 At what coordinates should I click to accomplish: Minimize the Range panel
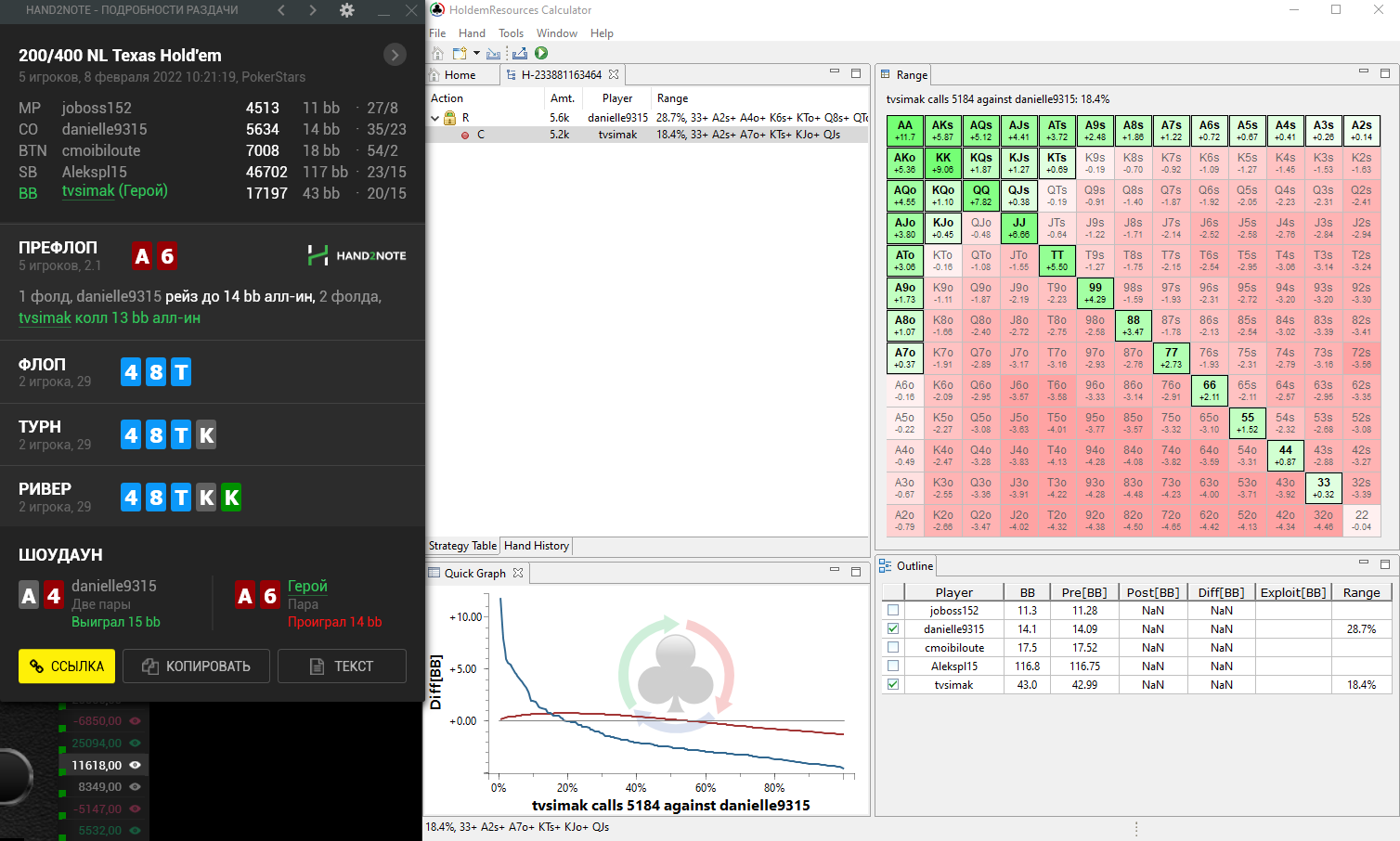tap(1364, 71)
